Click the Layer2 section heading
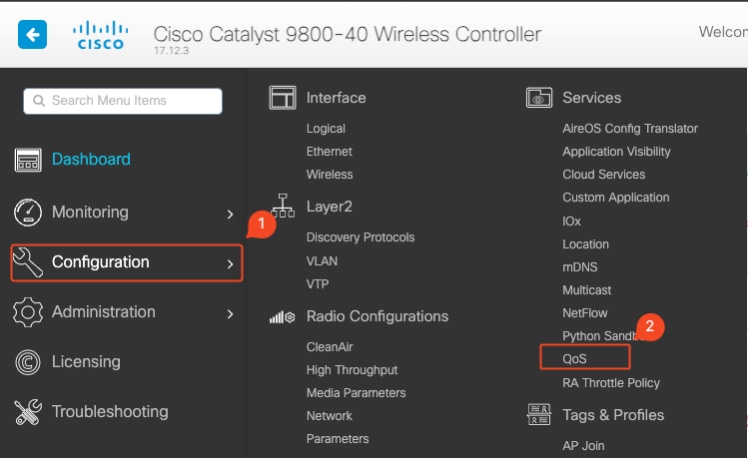 click(x=329, y=207)
